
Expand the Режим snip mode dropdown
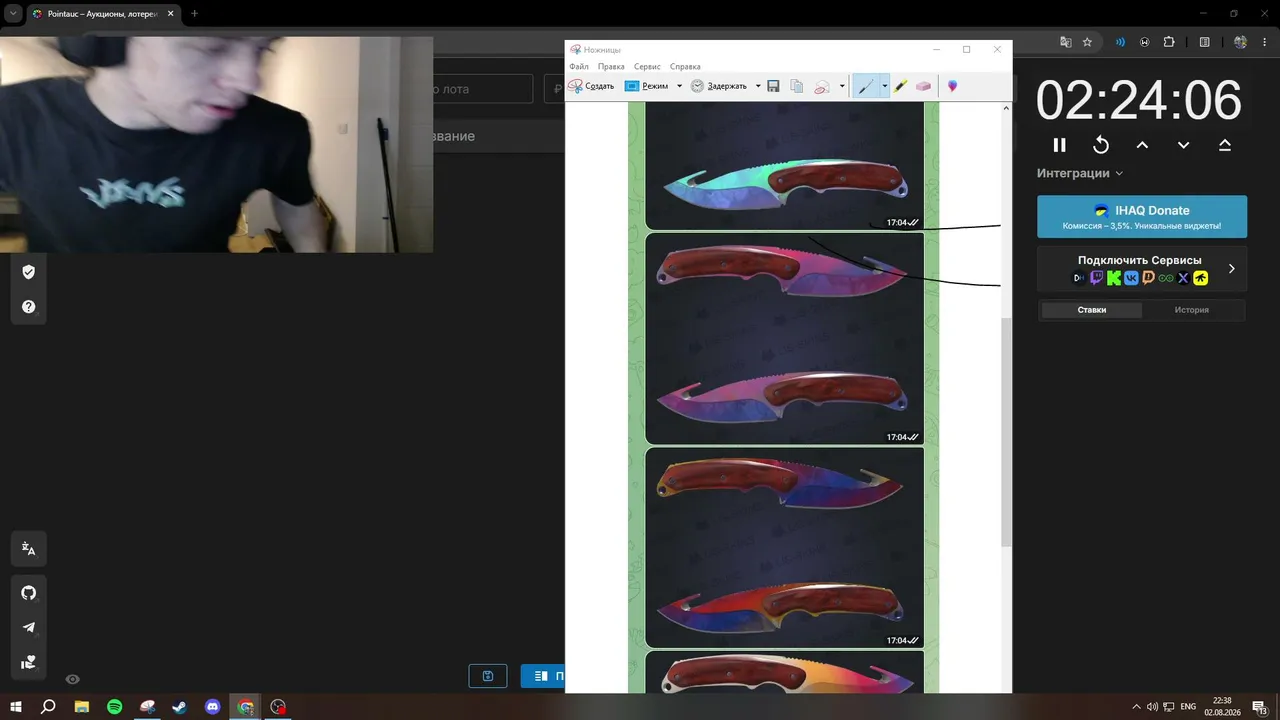click(x=680, y=86)
